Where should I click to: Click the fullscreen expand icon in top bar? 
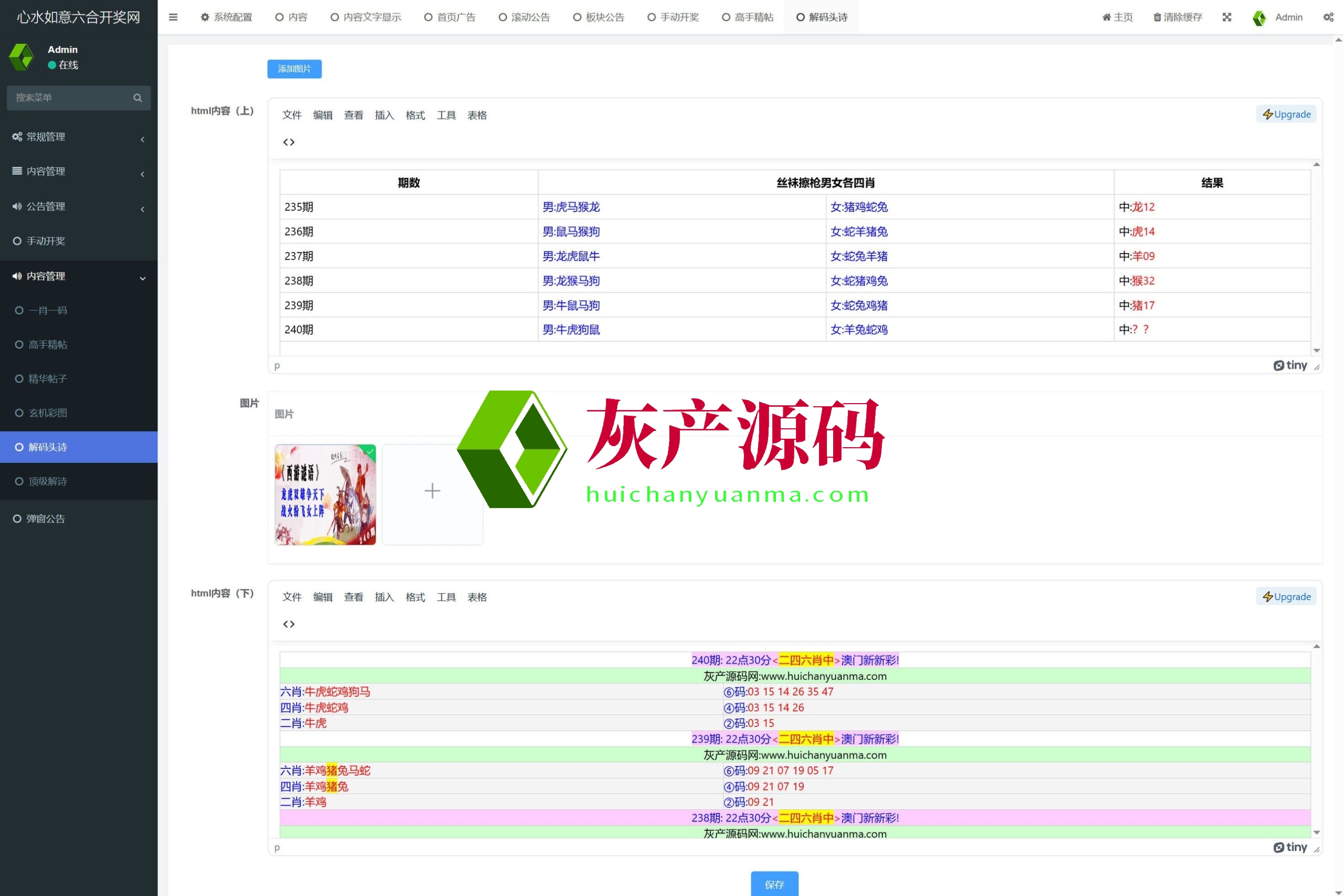1227,17
